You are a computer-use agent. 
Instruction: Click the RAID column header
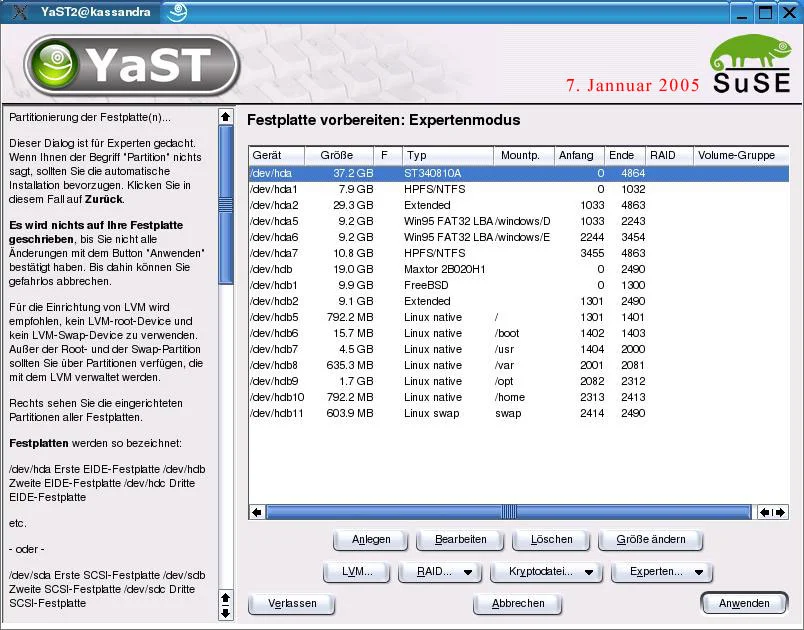pyautogui.click(x=669, y=155)
